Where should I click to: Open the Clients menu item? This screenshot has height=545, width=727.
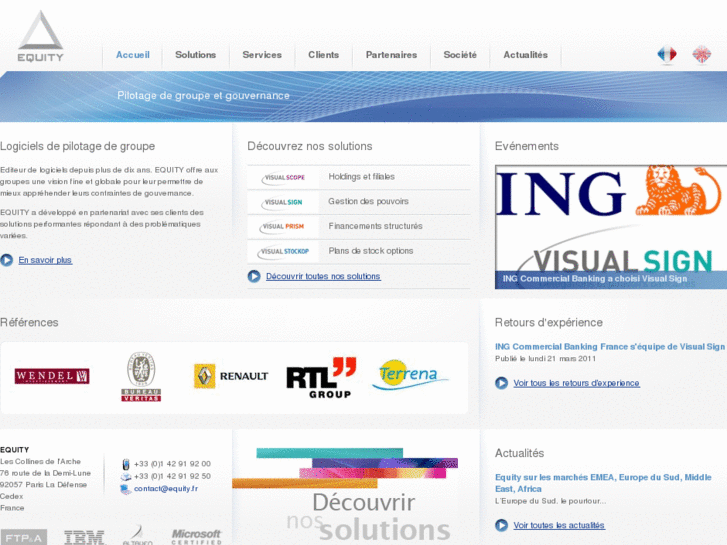pyautogui.click(x=324, y=55)
